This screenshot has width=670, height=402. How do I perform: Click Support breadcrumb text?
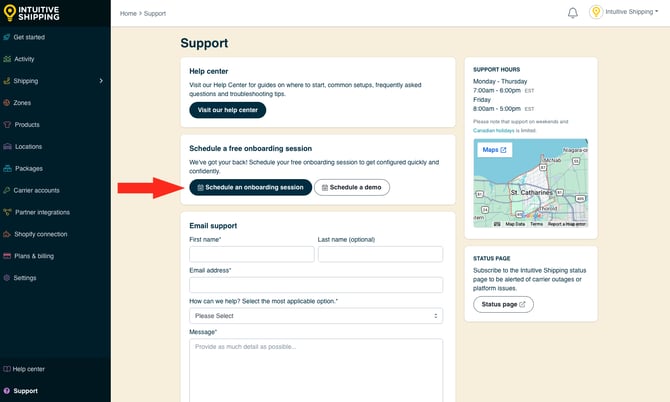click(155, 13)
